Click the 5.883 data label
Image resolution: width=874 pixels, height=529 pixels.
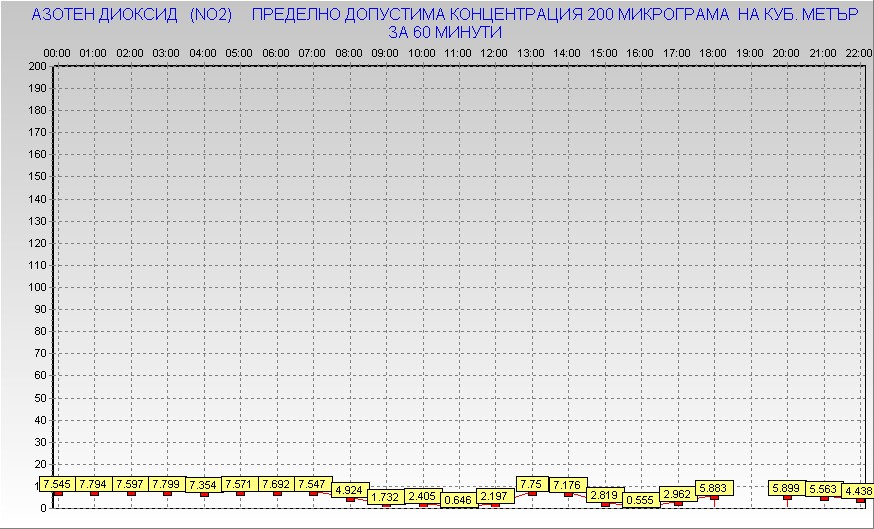(714, 488)
